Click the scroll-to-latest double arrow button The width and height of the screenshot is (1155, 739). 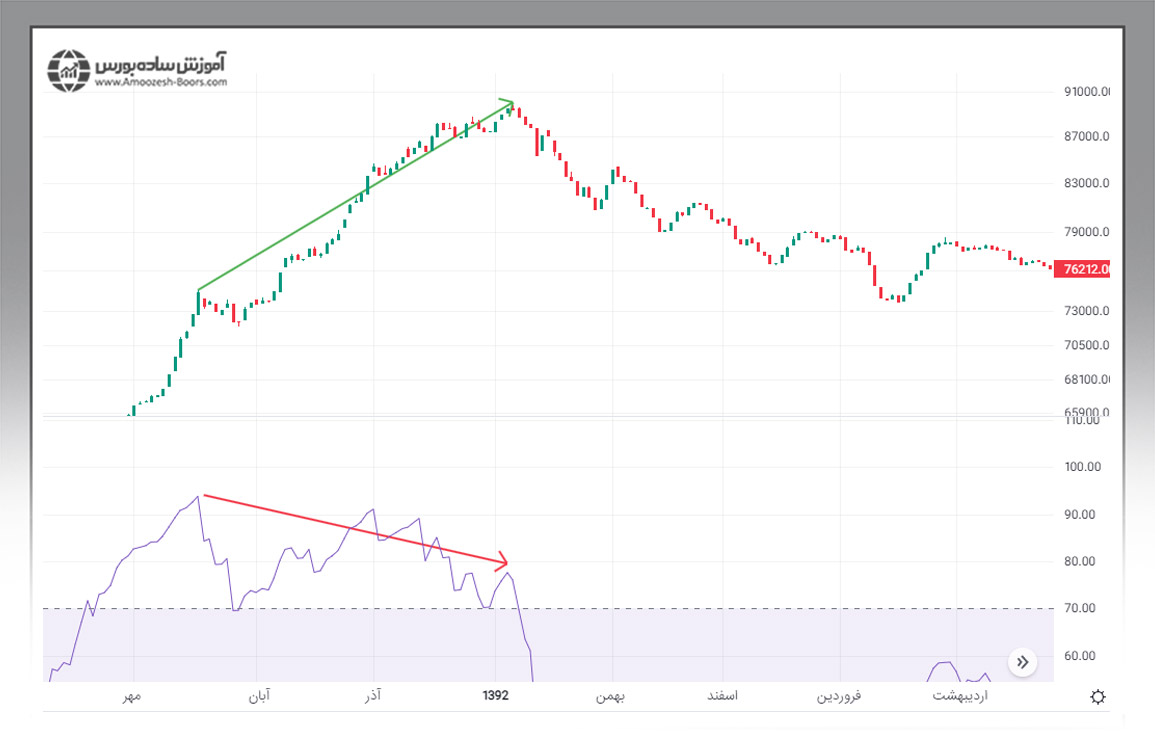click(1022, 661)
